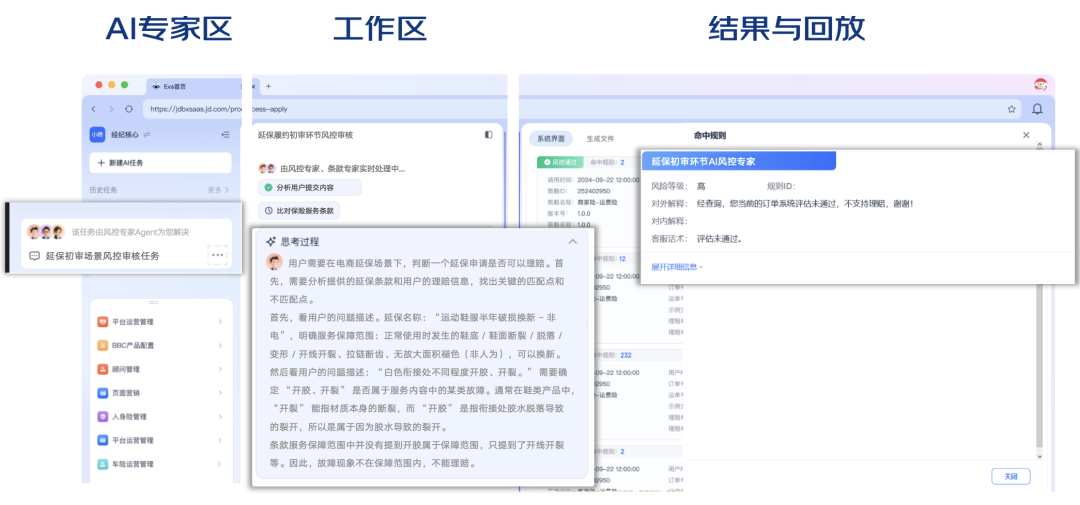1080x505 pixels.
Task: Click the three-dot menu on 延保初审场景风控审核任务
Action: pos(218,255)
